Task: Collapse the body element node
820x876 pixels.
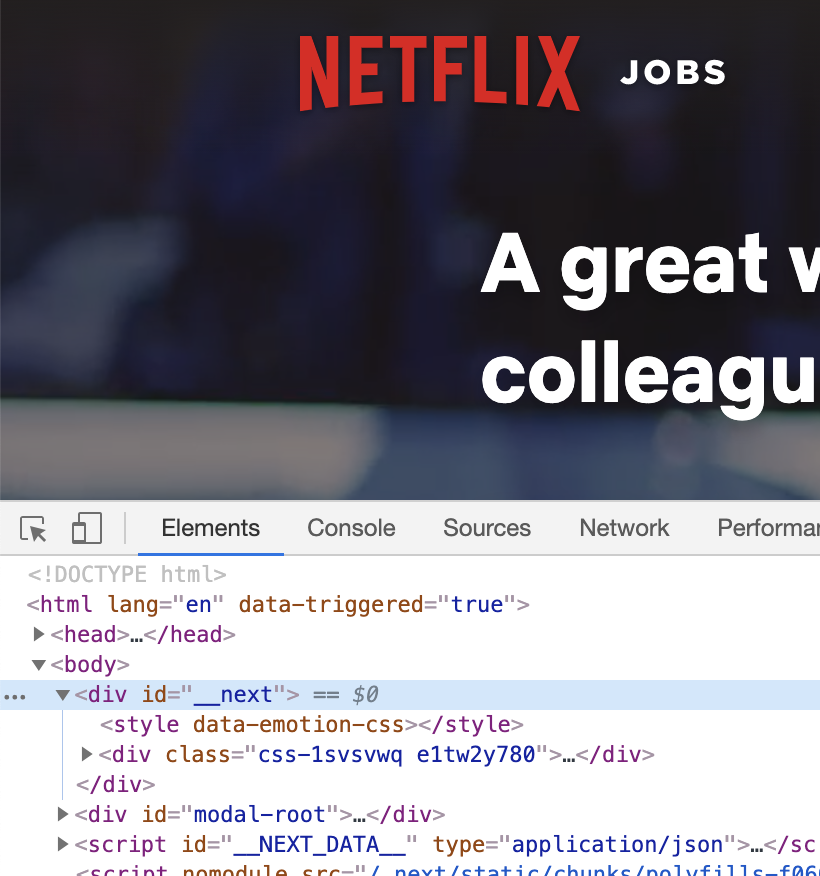Action: tap(39, 665)
